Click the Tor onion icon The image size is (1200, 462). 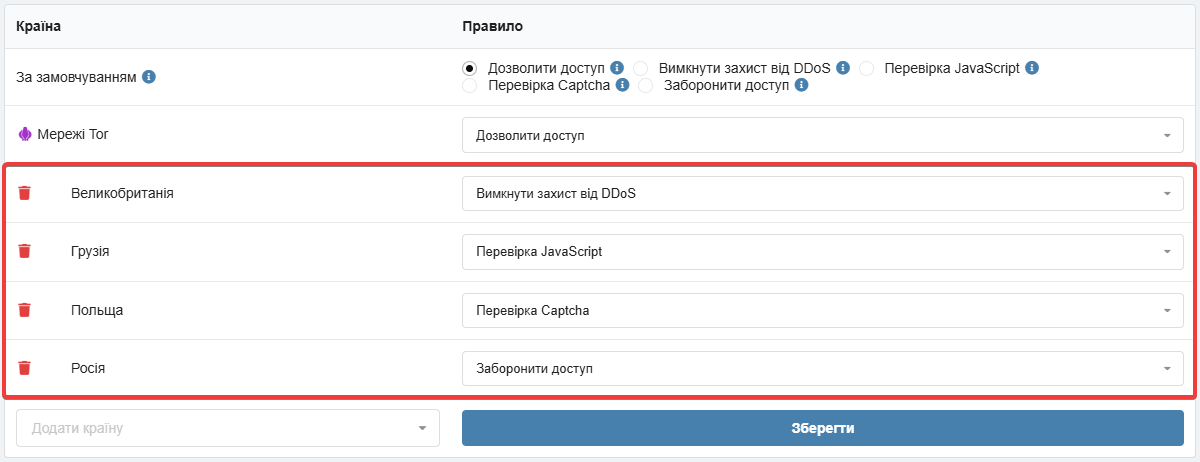[x=25, y=133]
